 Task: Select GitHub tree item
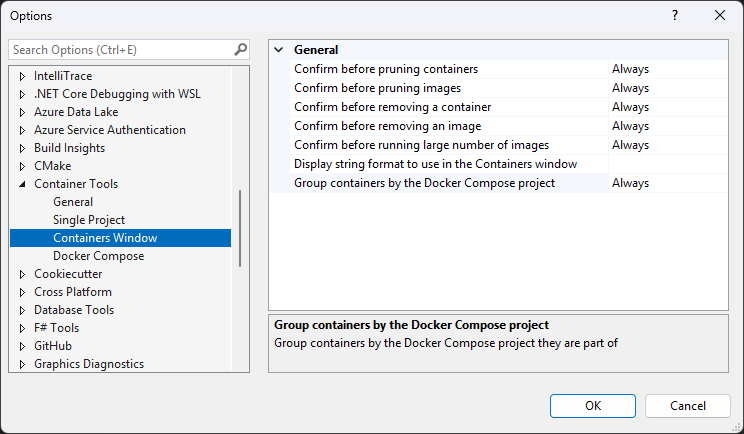[x=53, y=346]
